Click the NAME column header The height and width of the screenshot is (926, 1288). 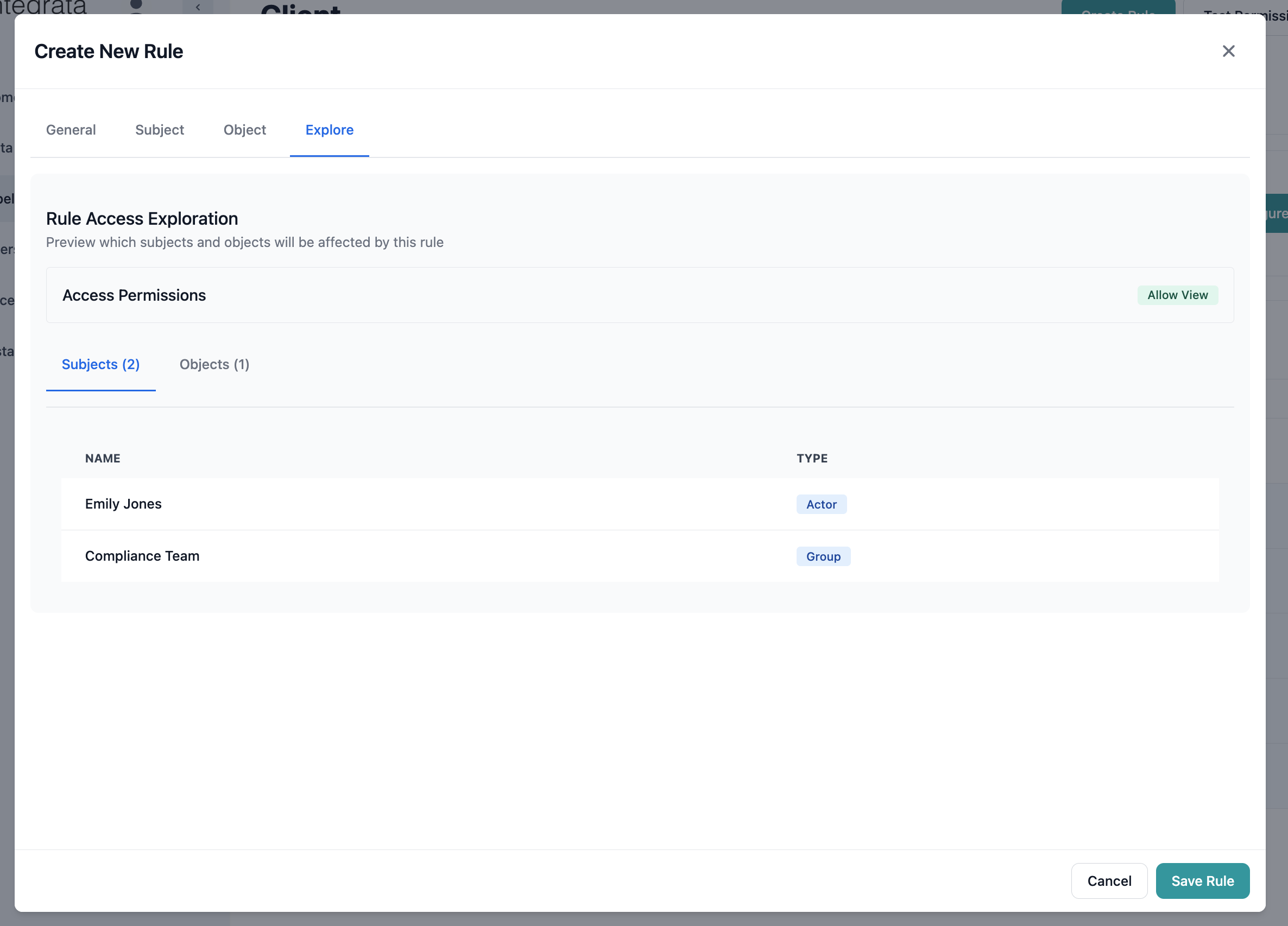[x=103, y=458]
